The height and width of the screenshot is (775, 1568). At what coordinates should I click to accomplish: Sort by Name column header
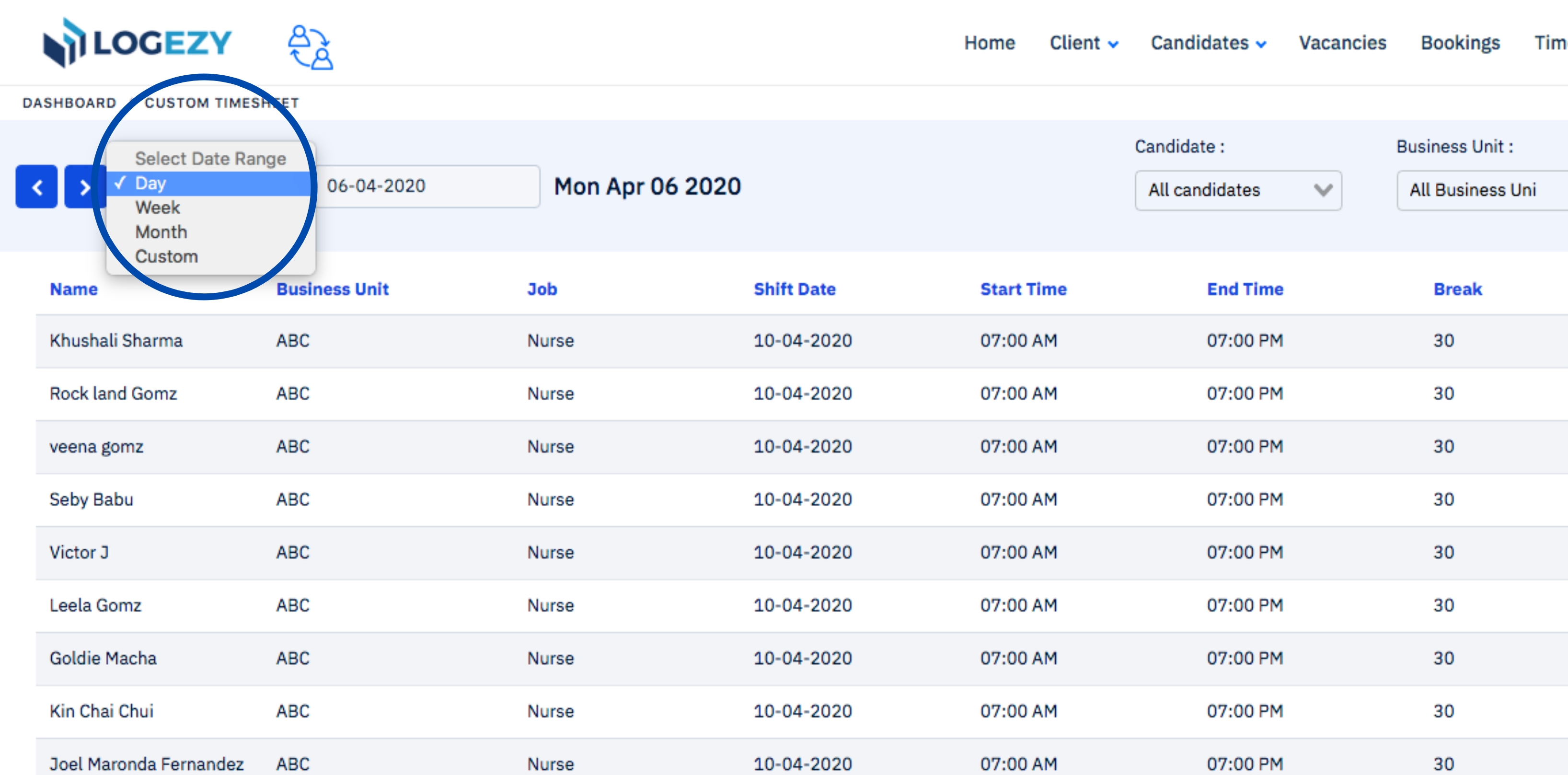pos(74,289)
